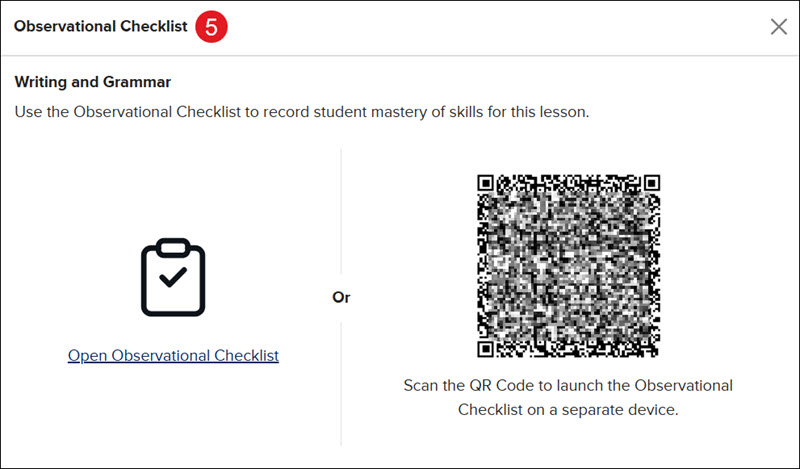Click the QR code image

(x=568, y=265)
